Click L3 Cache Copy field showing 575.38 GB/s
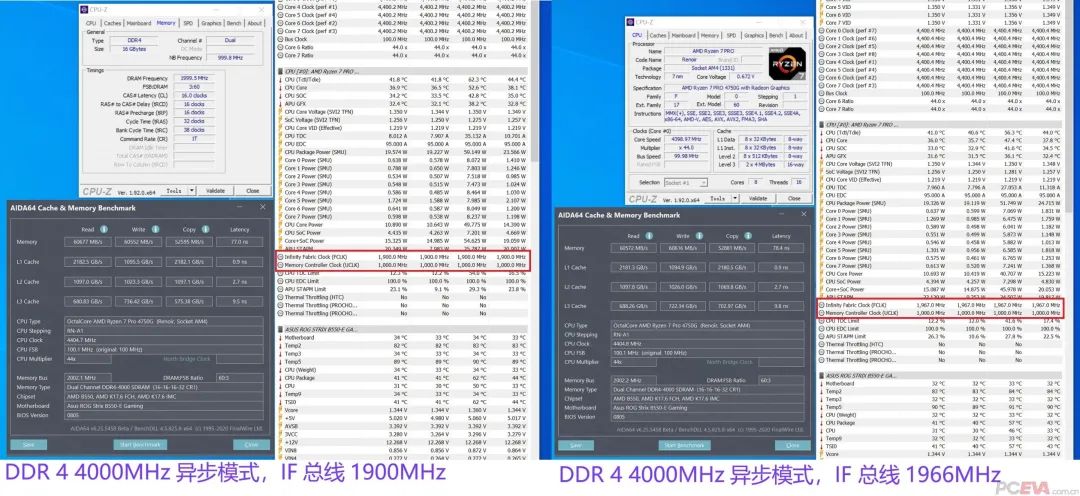This screenshot has width=1080, height=496. [188, 302]
